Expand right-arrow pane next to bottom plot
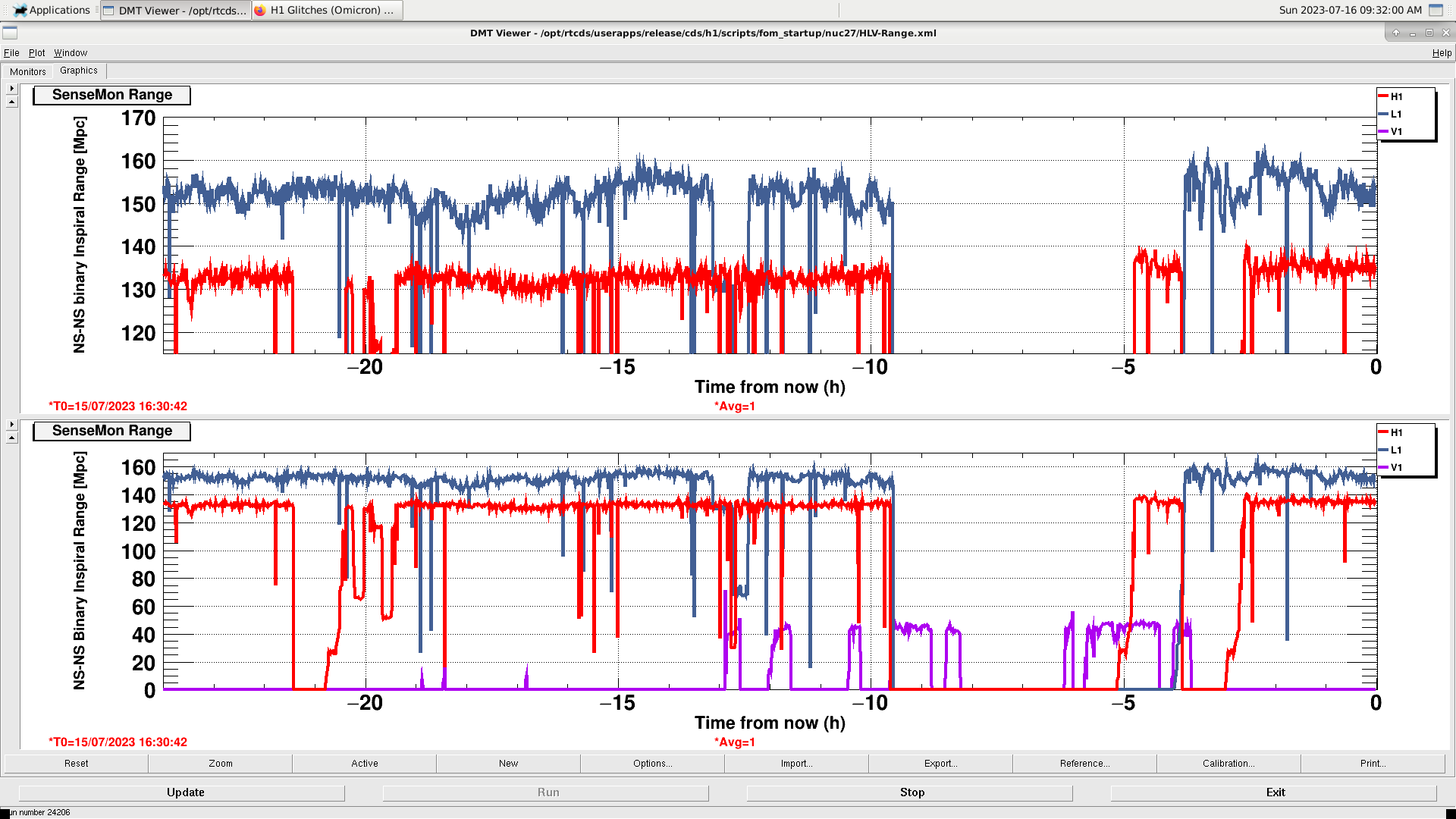Image resolution: width=1456 pixels, height=819 pixels. [11, 425]
